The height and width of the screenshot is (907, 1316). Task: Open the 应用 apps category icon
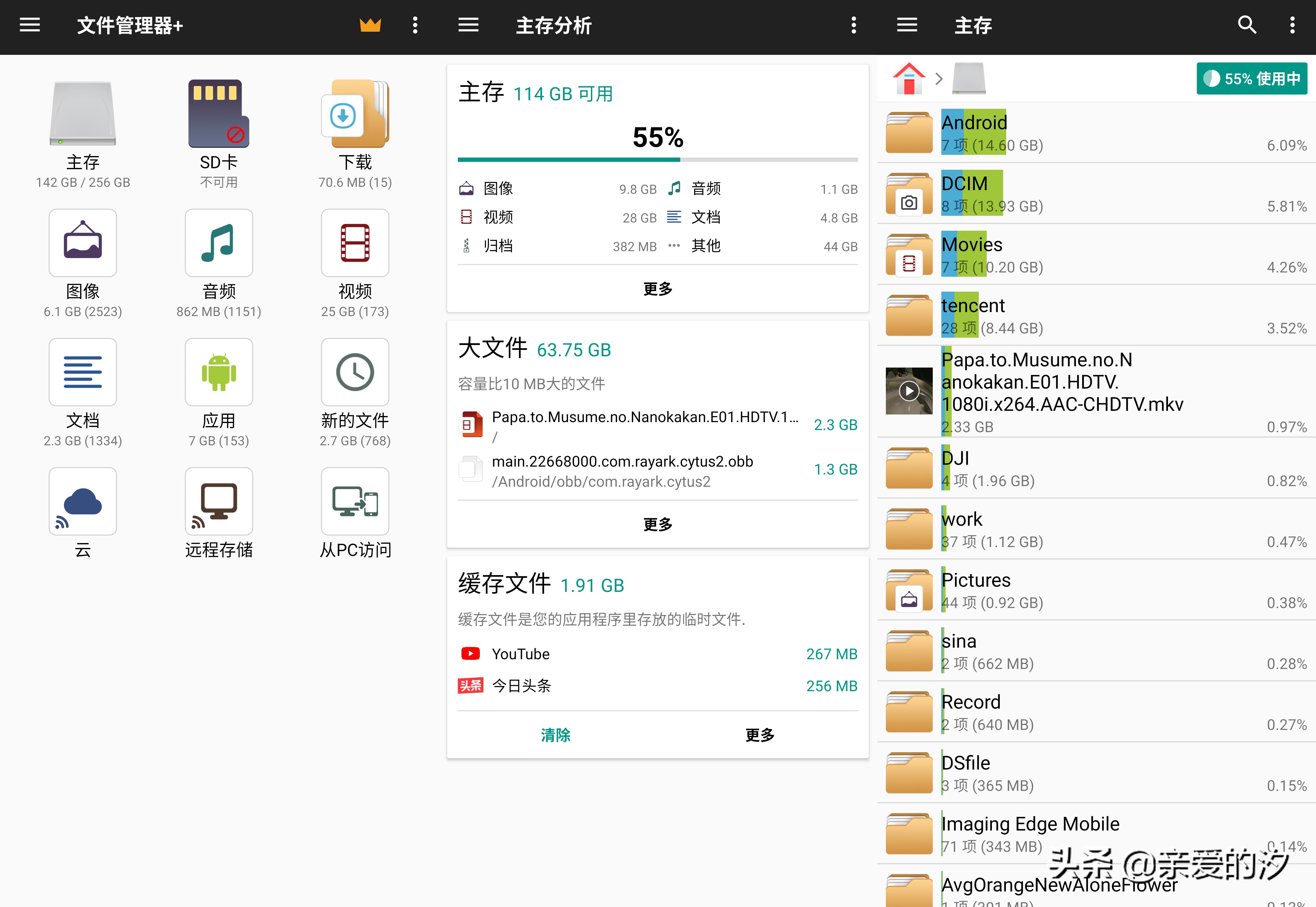tap(219, 373)
